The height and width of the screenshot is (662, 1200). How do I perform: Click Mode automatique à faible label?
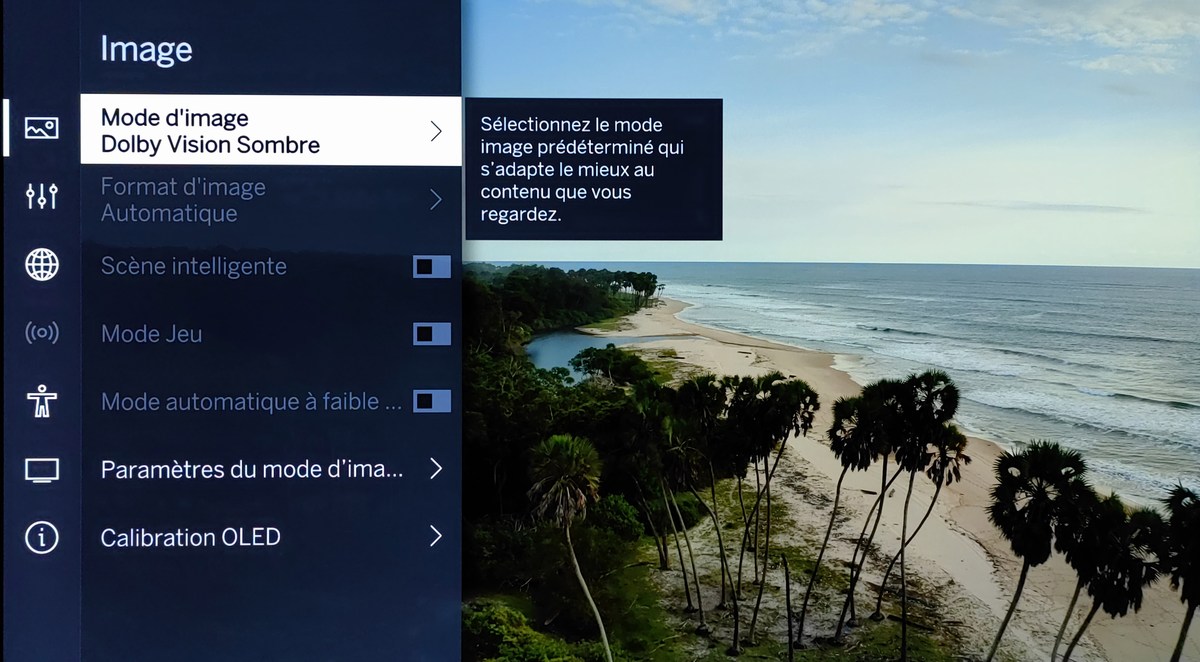[x=251, y=402]
